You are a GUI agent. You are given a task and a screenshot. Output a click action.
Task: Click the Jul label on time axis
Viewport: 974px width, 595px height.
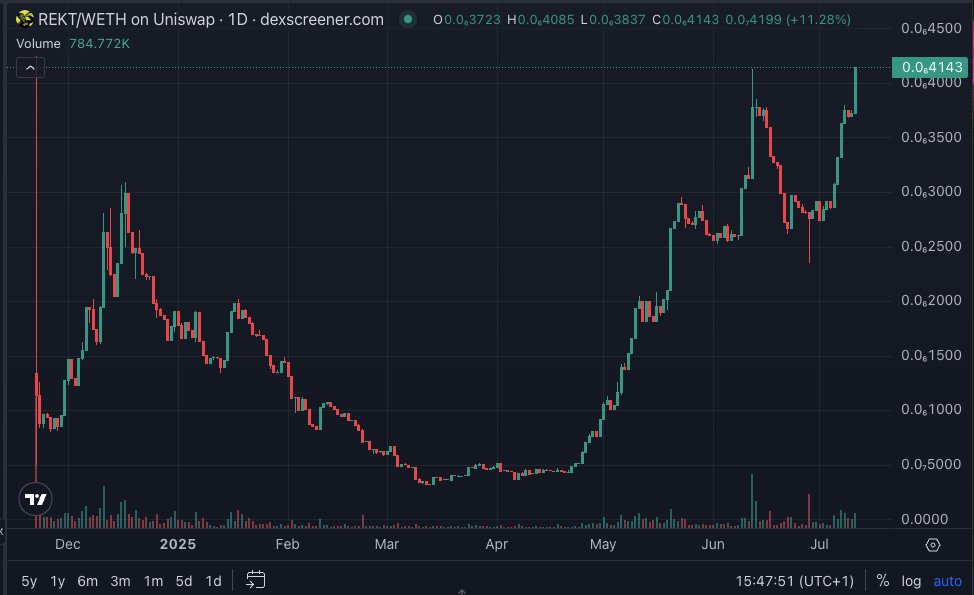pyautogui.click(x=819, y=544)
